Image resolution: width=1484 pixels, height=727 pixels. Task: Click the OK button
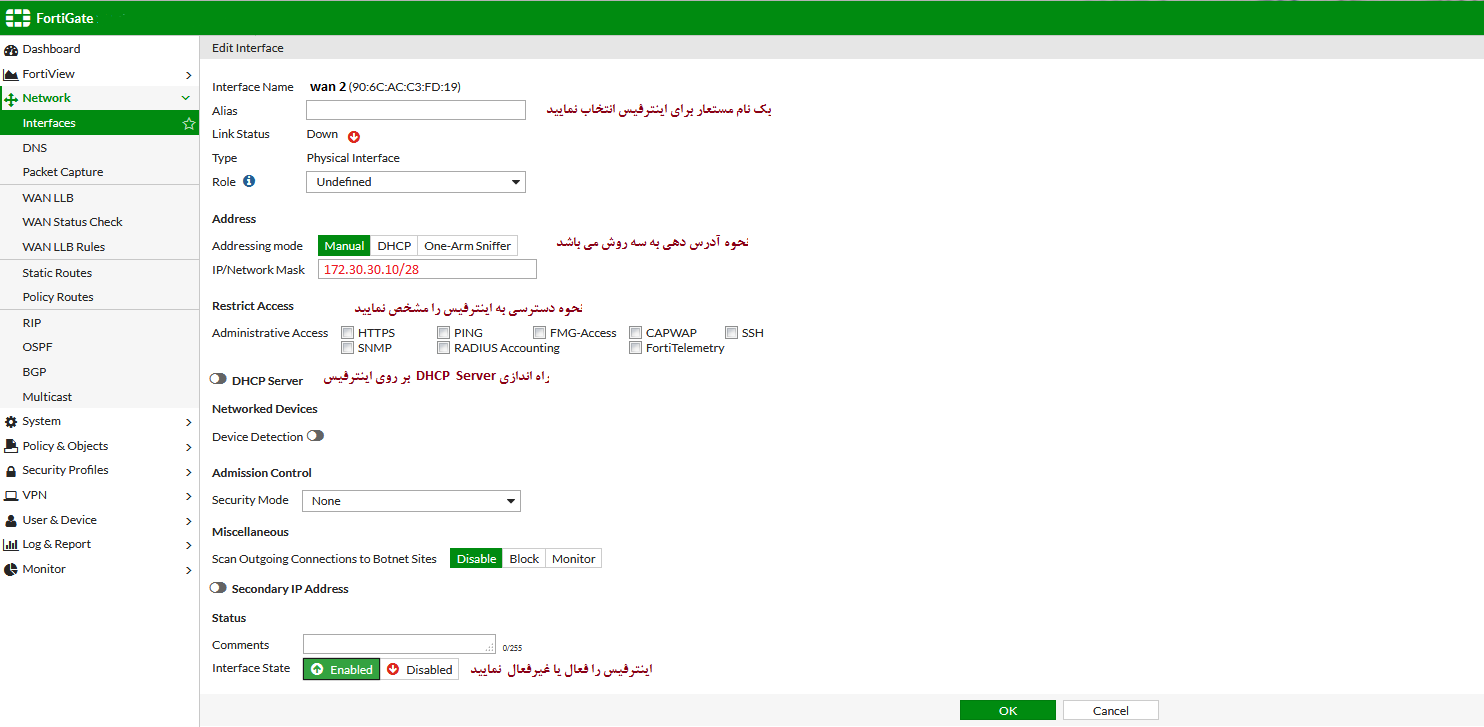1007,710
